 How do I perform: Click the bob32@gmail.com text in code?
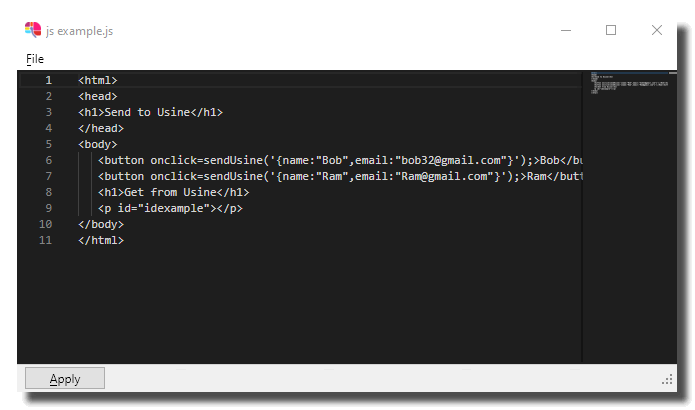pos(451,160)
